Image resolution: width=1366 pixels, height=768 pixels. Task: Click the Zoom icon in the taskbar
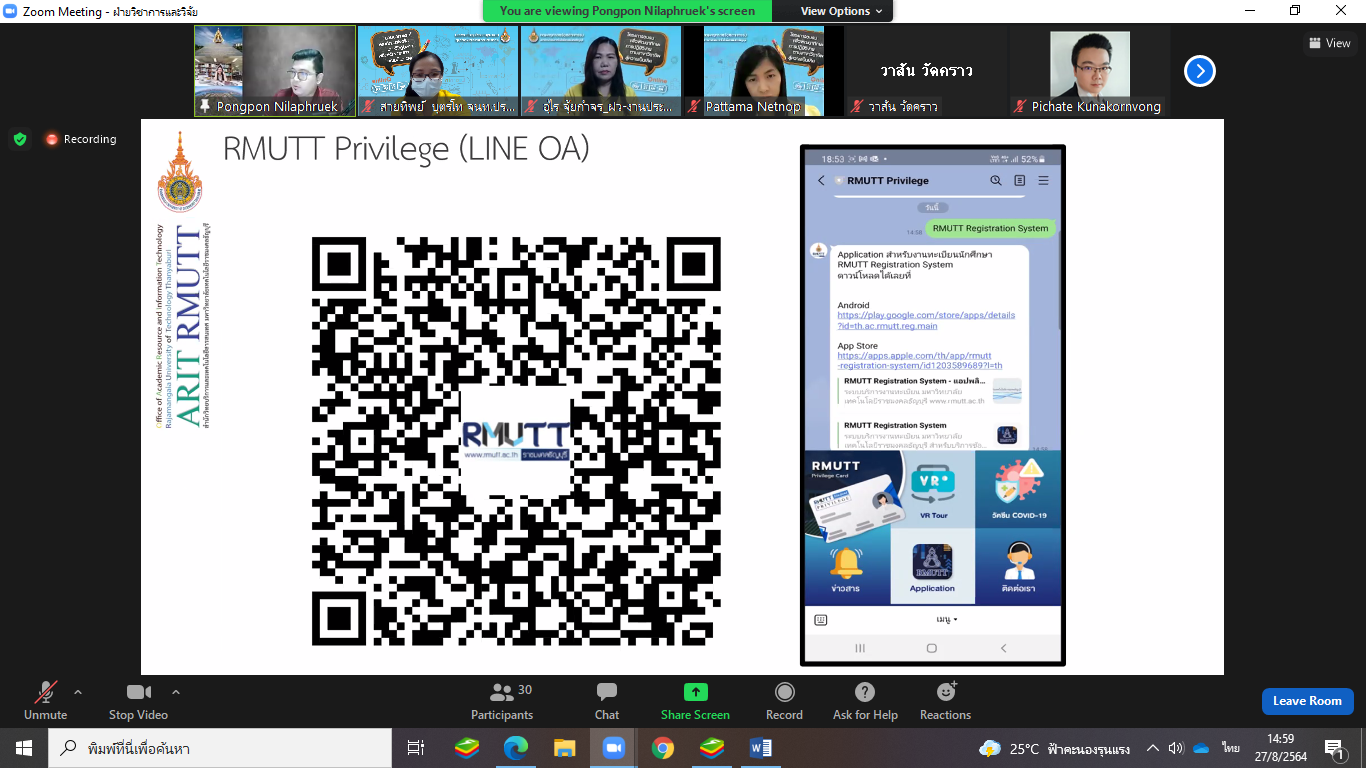point(613,748)
